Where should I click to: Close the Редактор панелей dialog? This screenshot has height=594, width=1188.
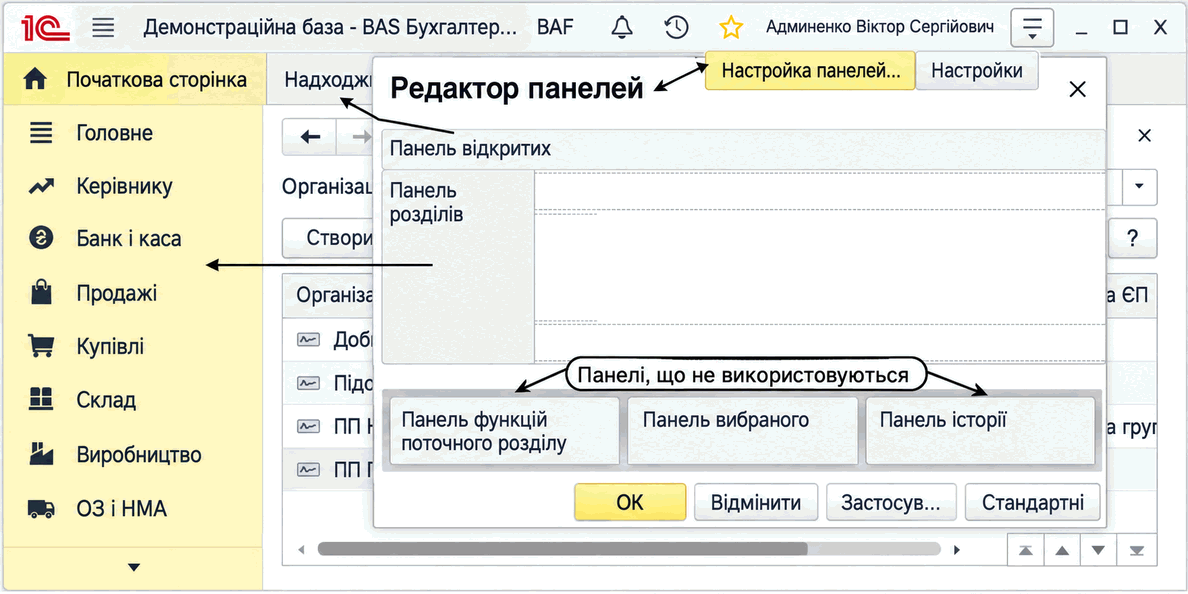click(x=1077, y=89)
